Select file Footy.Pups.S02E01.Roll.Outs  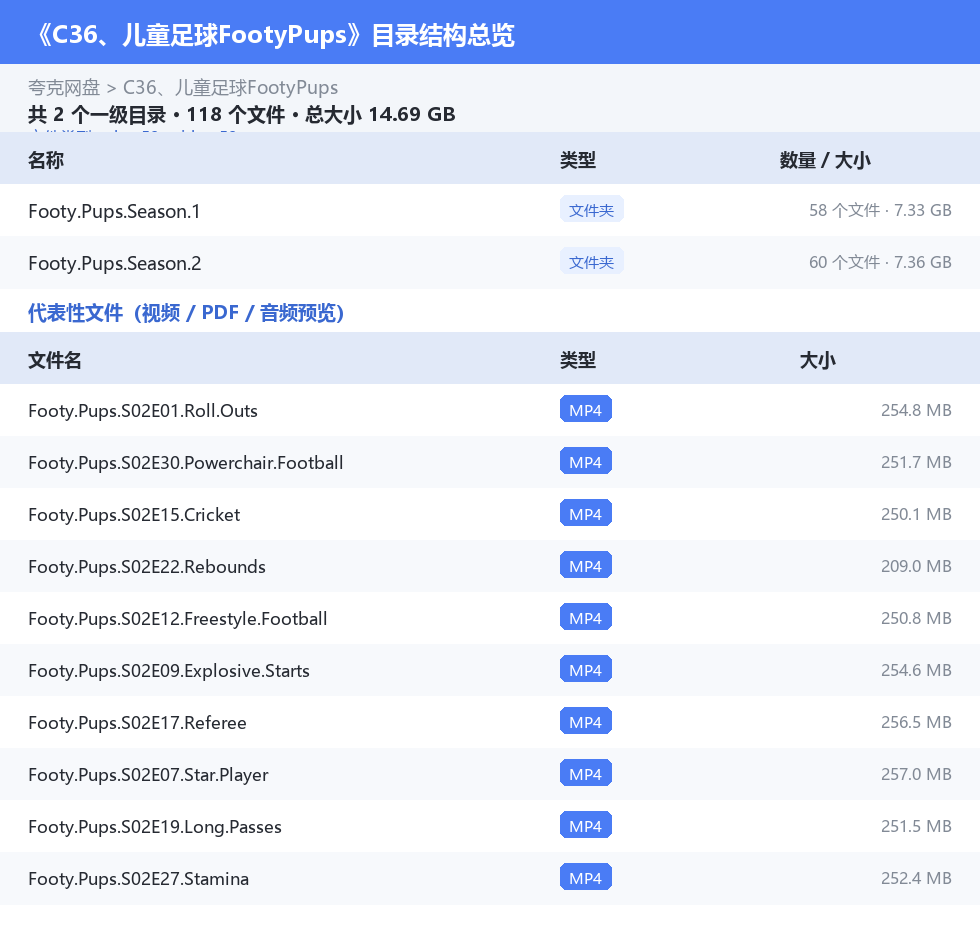point(142,411)
